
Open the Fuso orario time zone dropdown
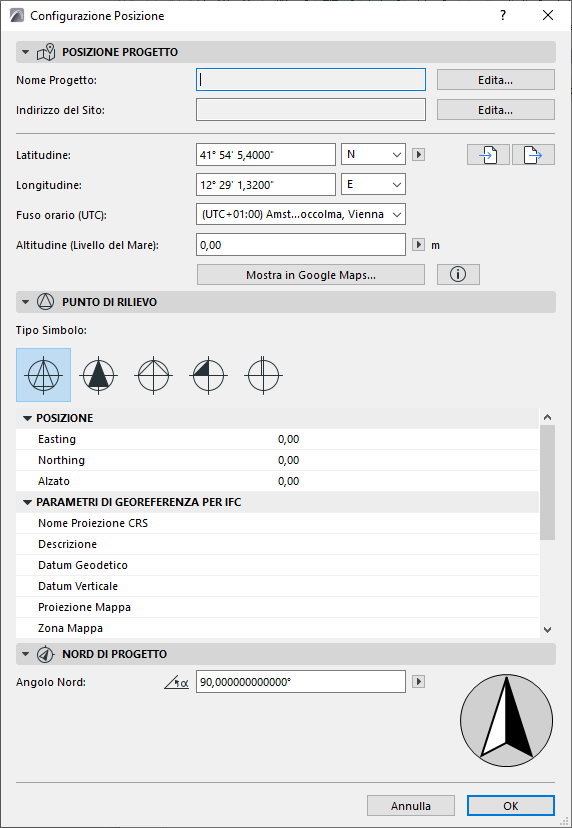click(x=301, y=215)
